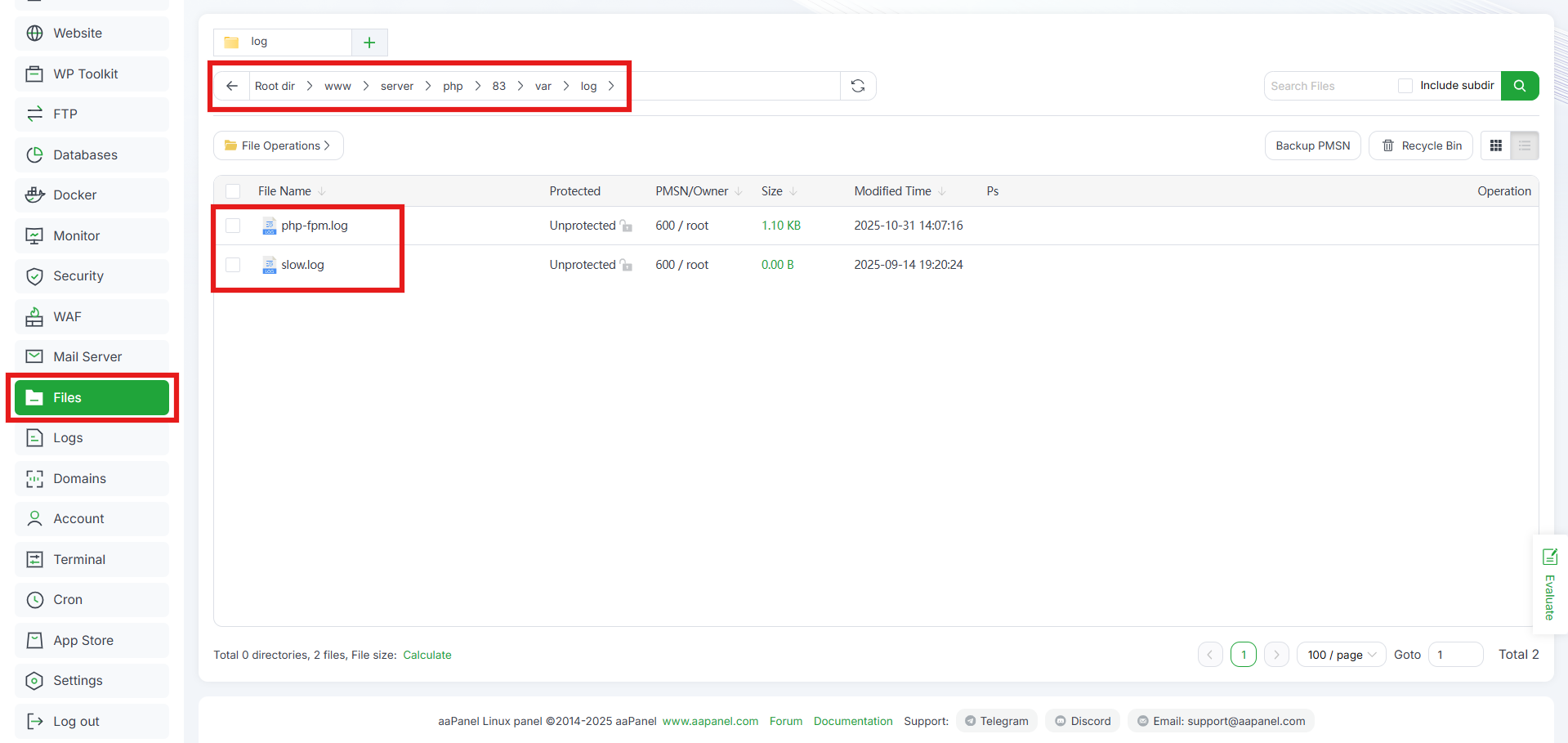1568x743 pixels.
Task: Refresh the file list
Action: (x=858, y=86)
